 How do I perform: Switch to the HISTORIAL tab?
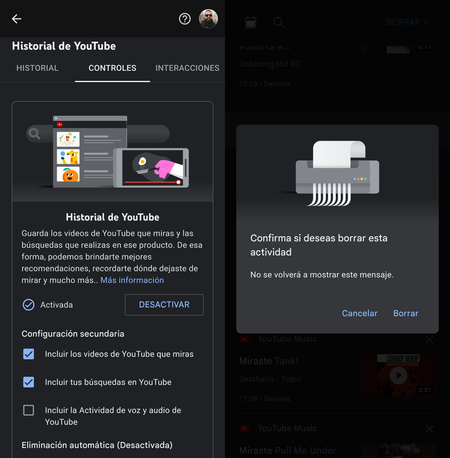[37, 68]
